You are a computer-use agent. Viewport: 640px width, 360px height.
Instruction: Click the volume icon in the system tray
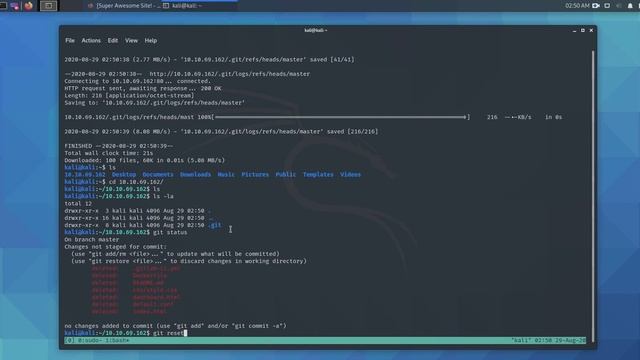(x=618, y=6)
